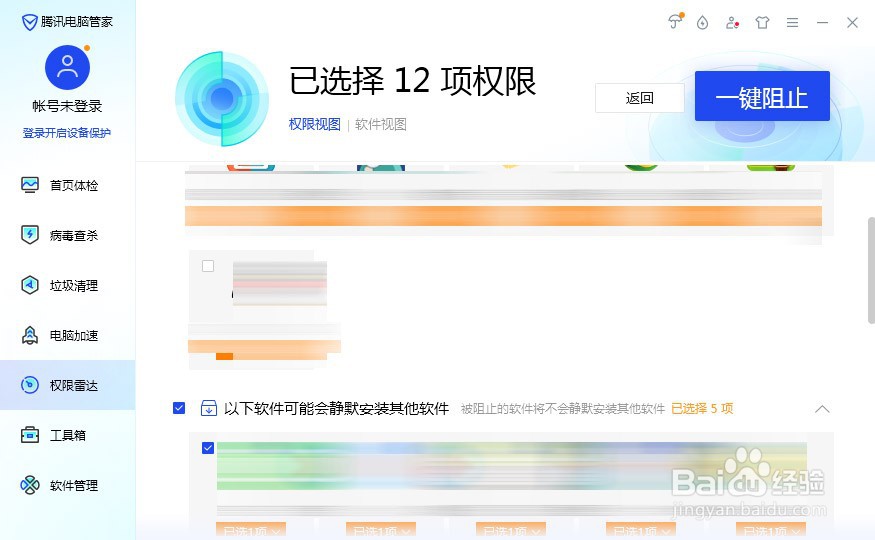This screenshot has width=875, height=540.
Task: Switch to 软件视图 tab
Action: (x=381, y=124)
